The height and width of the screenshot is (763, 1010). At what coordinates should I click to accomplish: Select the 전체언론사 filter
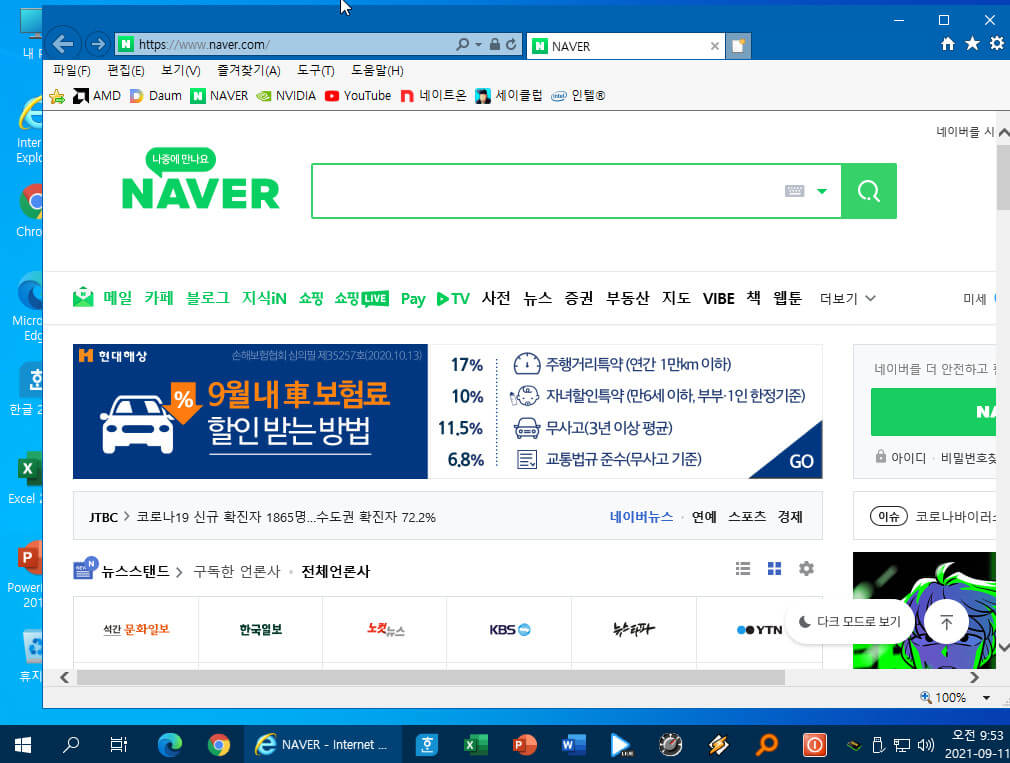point(336,571)
